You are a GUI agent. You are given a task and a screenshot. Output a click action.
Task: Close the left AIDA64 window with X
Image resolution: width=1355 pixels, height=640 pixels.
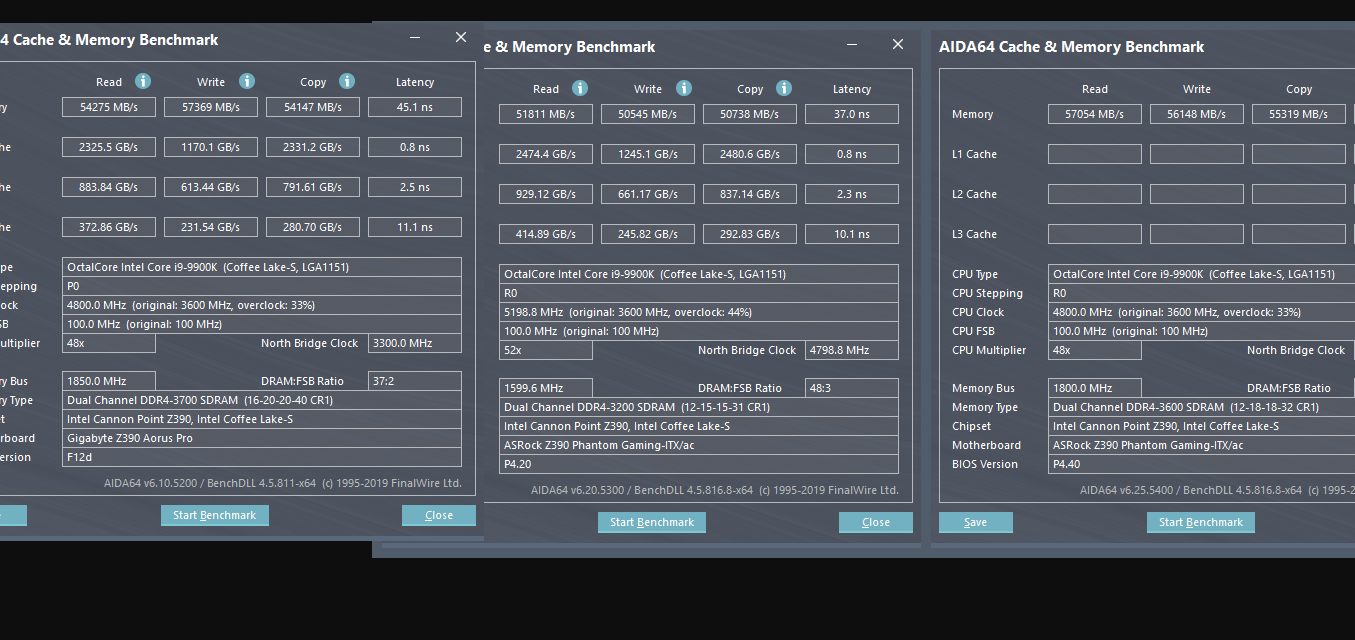point(461,37)
